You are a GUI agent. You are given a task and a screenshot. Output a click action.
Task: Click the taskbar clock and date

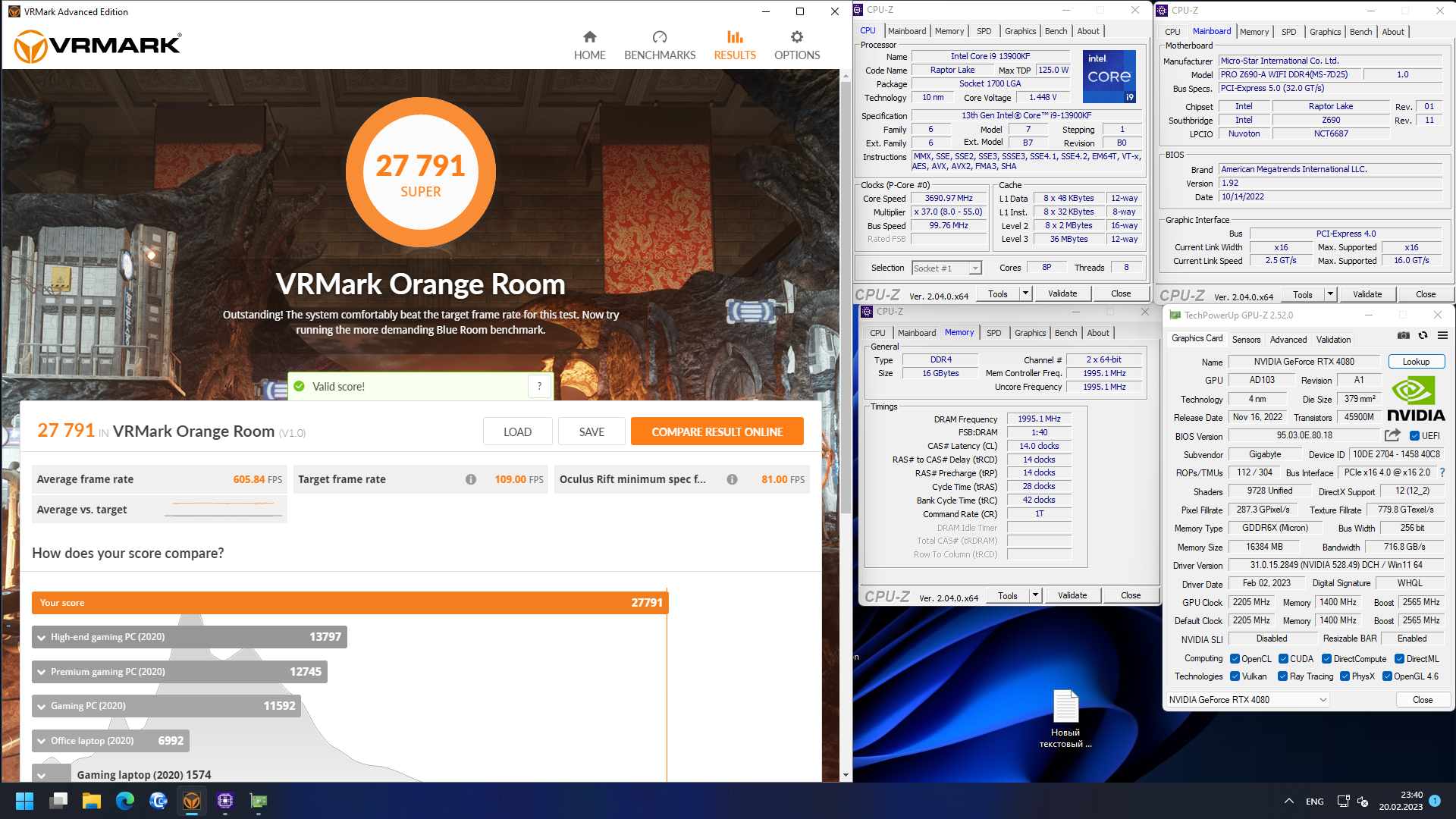point(1401,801)
